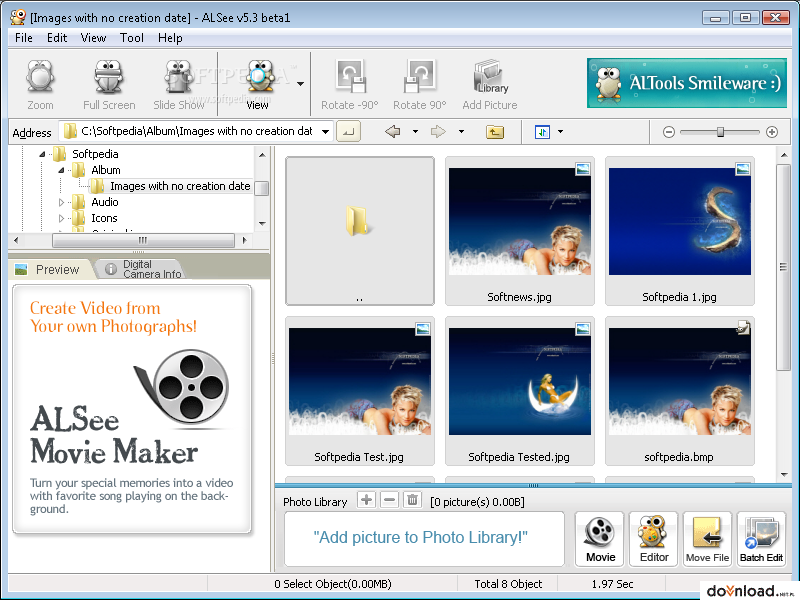Add picture to Photo Library plus button
Image resolution: width=800 pixels, height=600 pixels.
[x=366, y=500]
